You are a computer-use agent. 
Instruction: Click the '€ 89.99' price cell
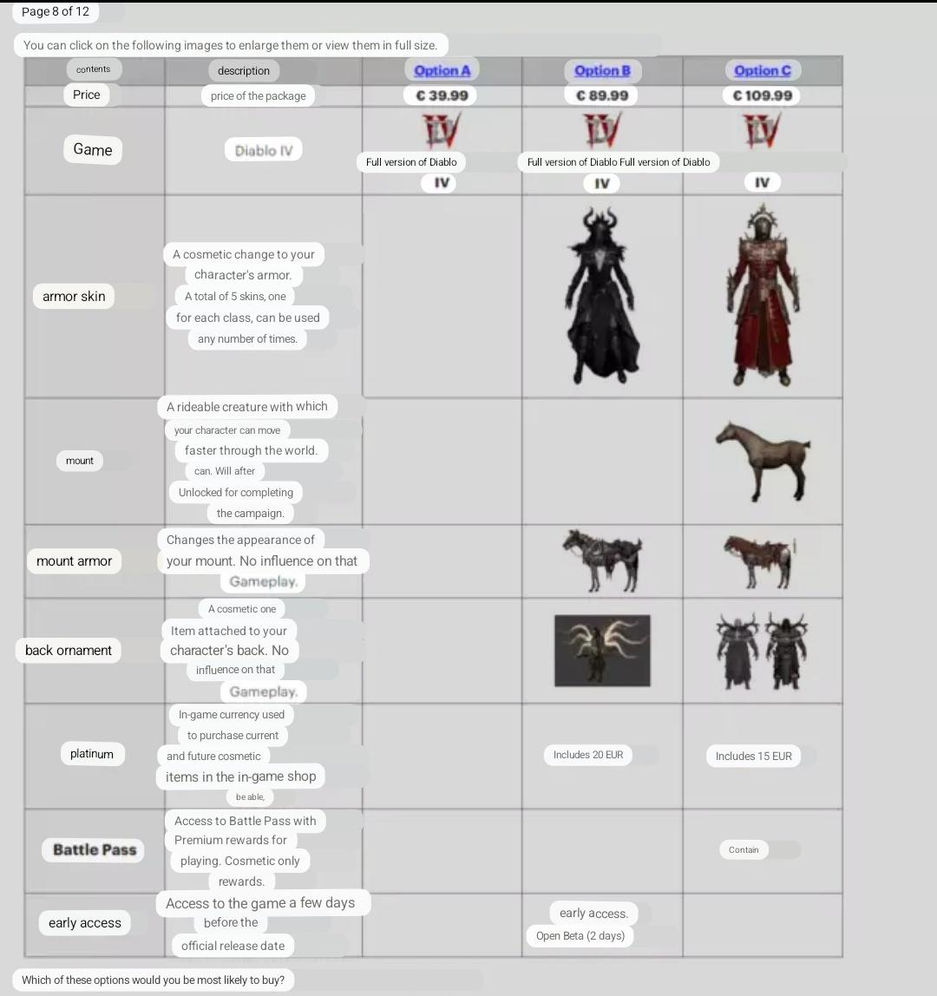pos(602,95)
